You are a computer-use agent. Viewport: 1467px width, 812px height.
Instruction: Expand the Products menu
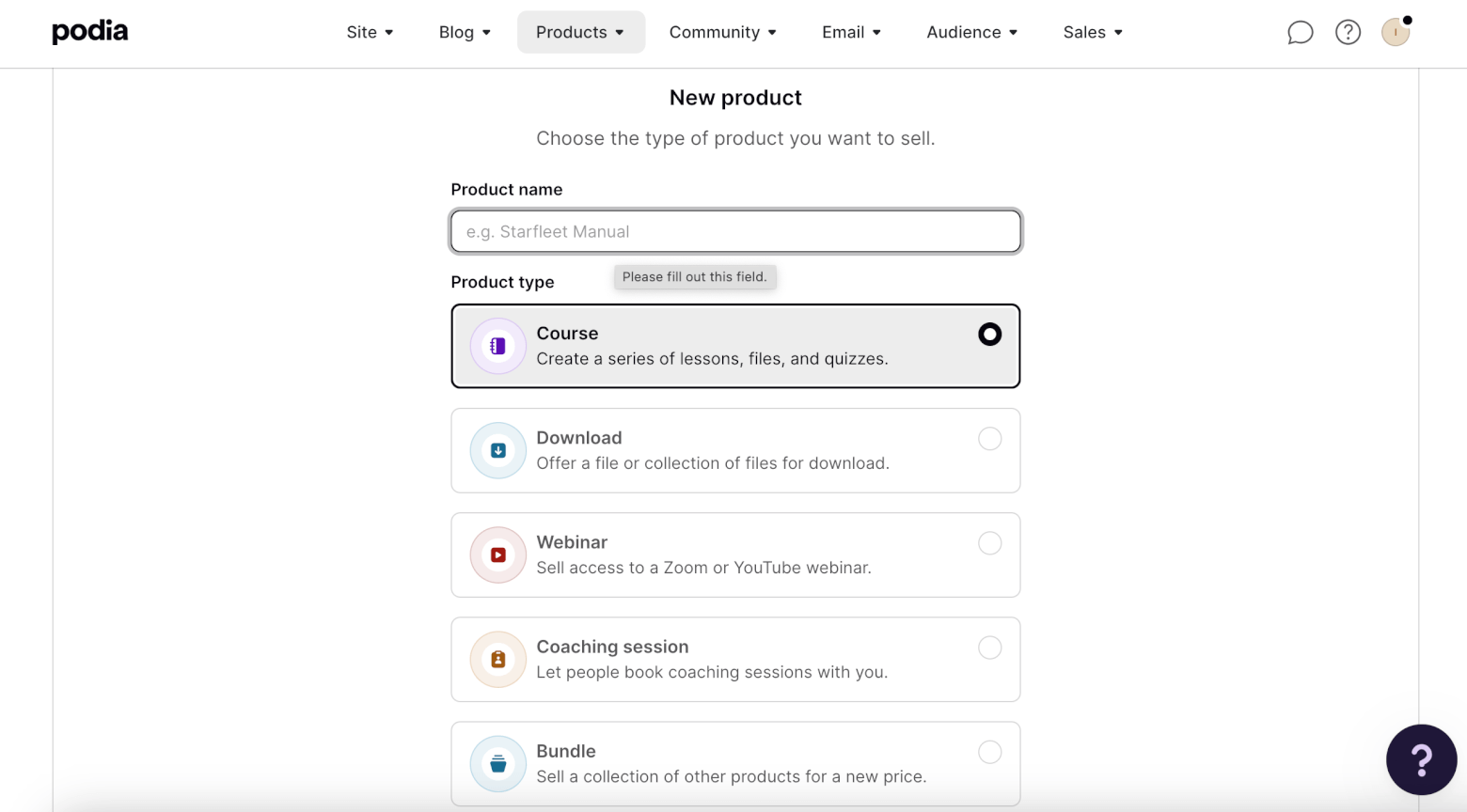pyautogui.click(x=580, y=32)
